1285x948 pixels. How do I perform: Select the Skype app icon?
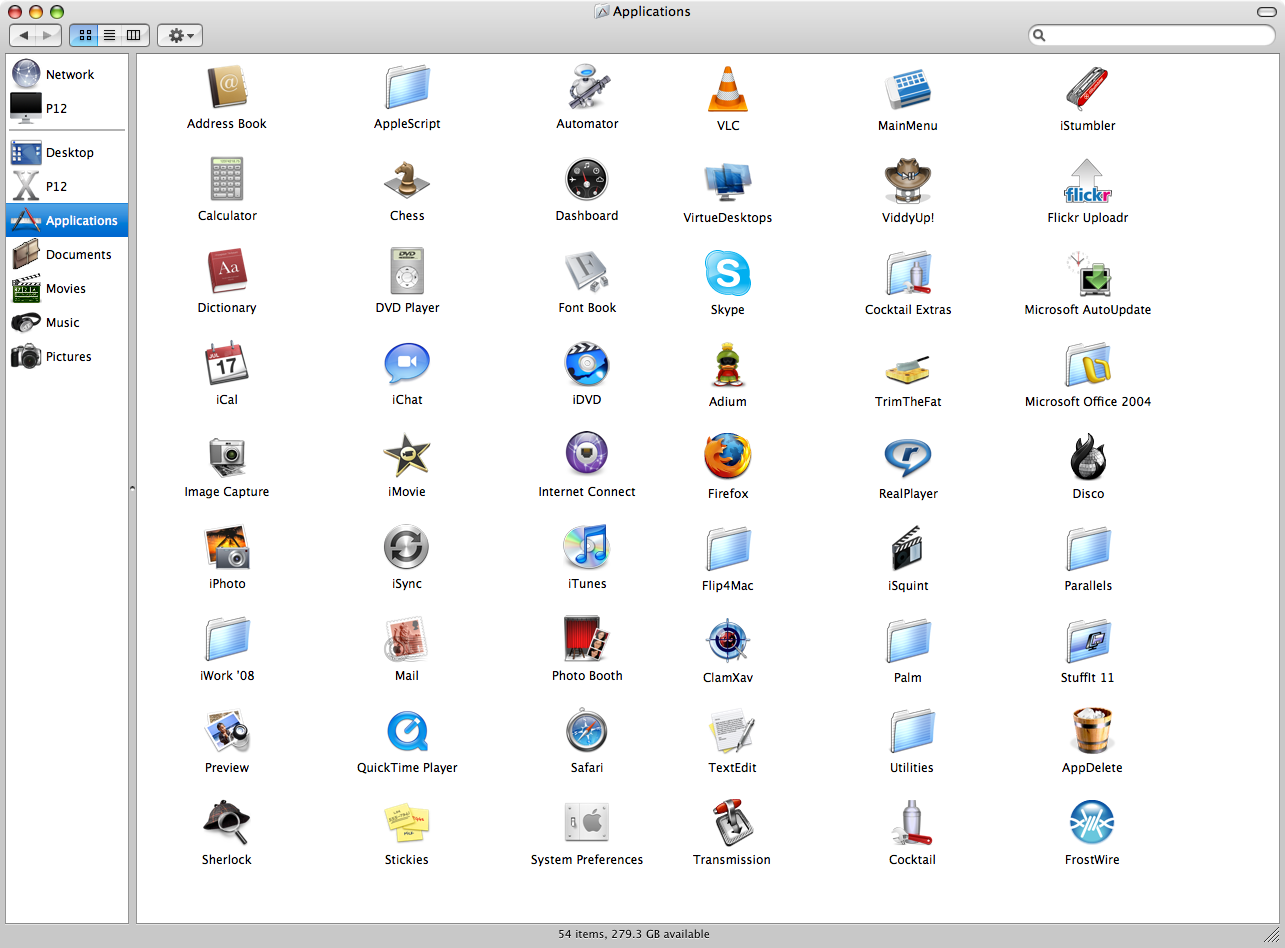coord(728,273)
